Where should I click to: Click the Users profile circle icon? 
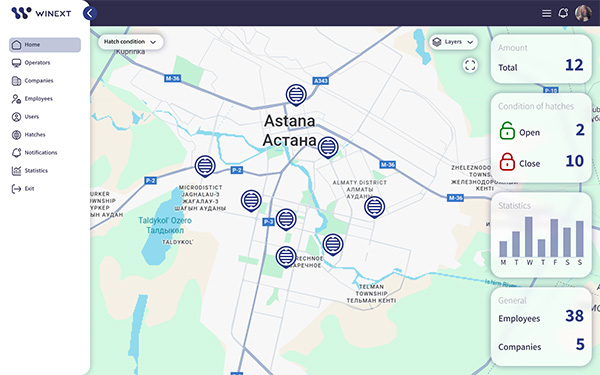tap(16, 117)
